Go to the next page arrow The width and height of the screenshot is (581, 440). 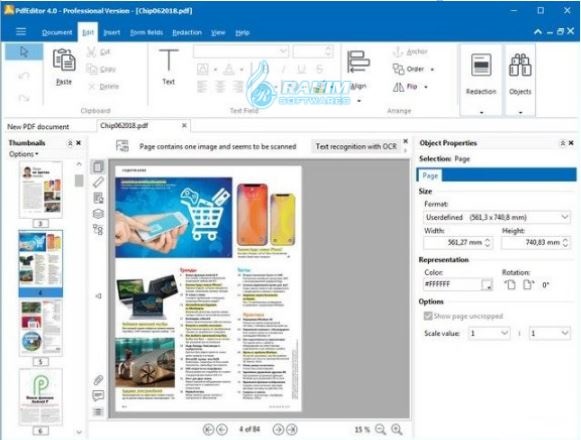pos(278,430)
